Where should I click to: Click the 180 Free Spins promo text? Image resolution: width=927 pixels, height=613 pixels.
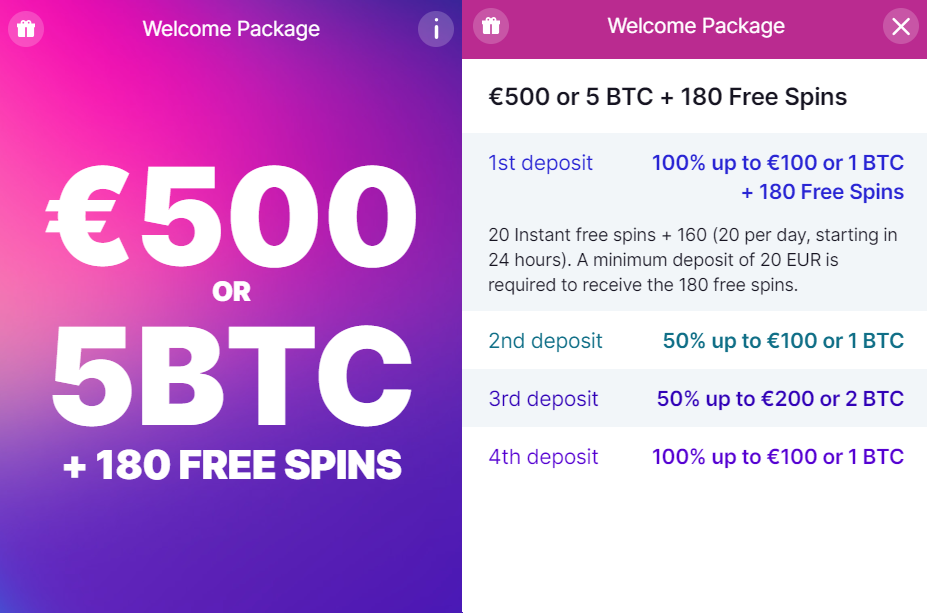coord(230,464)
